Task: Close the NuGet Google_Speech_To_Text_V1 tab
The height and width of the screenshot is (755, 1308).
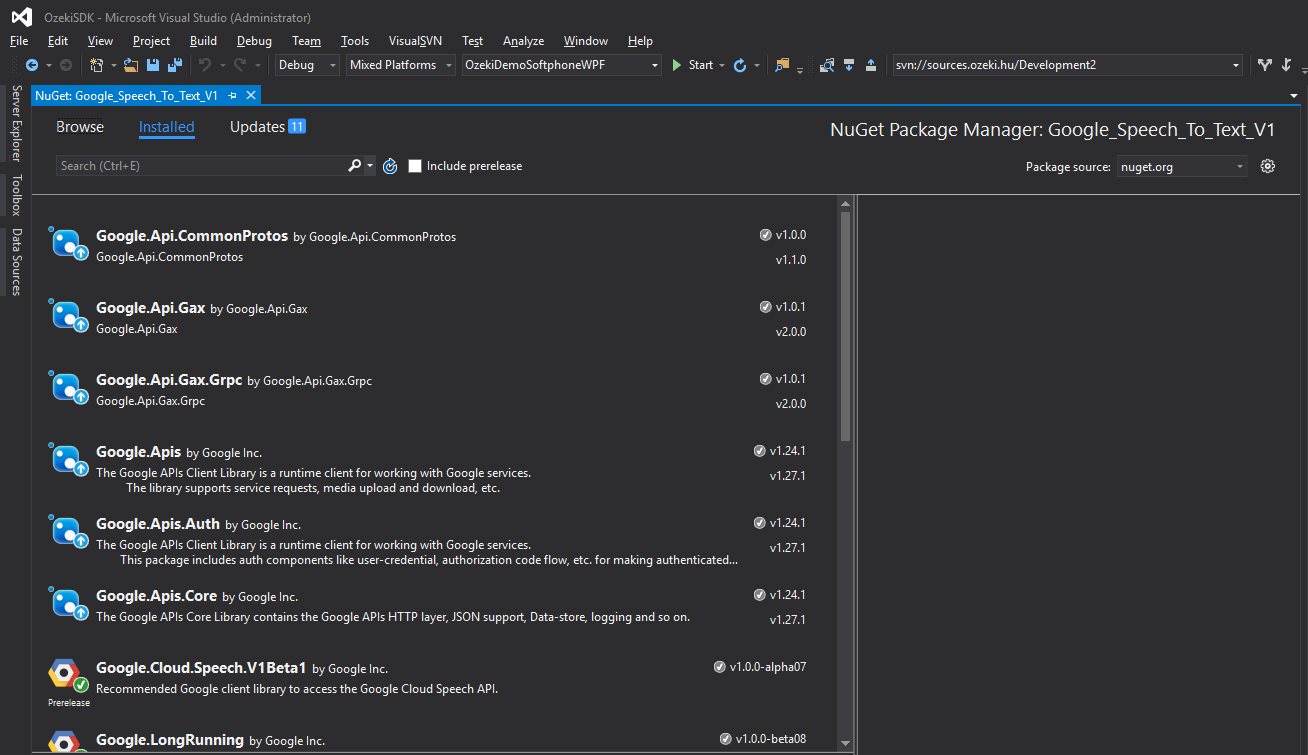Action: [x=251, y=95]
